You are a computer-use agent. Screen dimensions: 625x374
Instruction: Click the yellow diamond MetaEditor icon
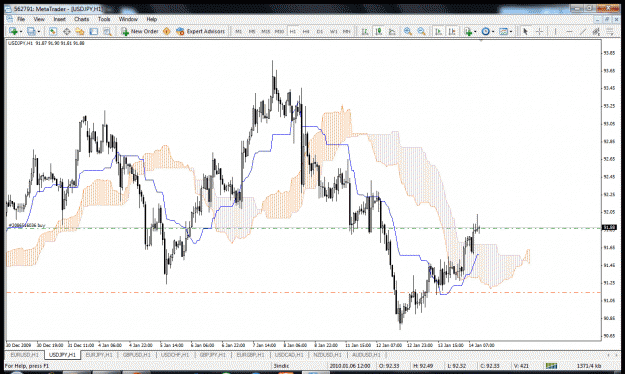(167, 31)
